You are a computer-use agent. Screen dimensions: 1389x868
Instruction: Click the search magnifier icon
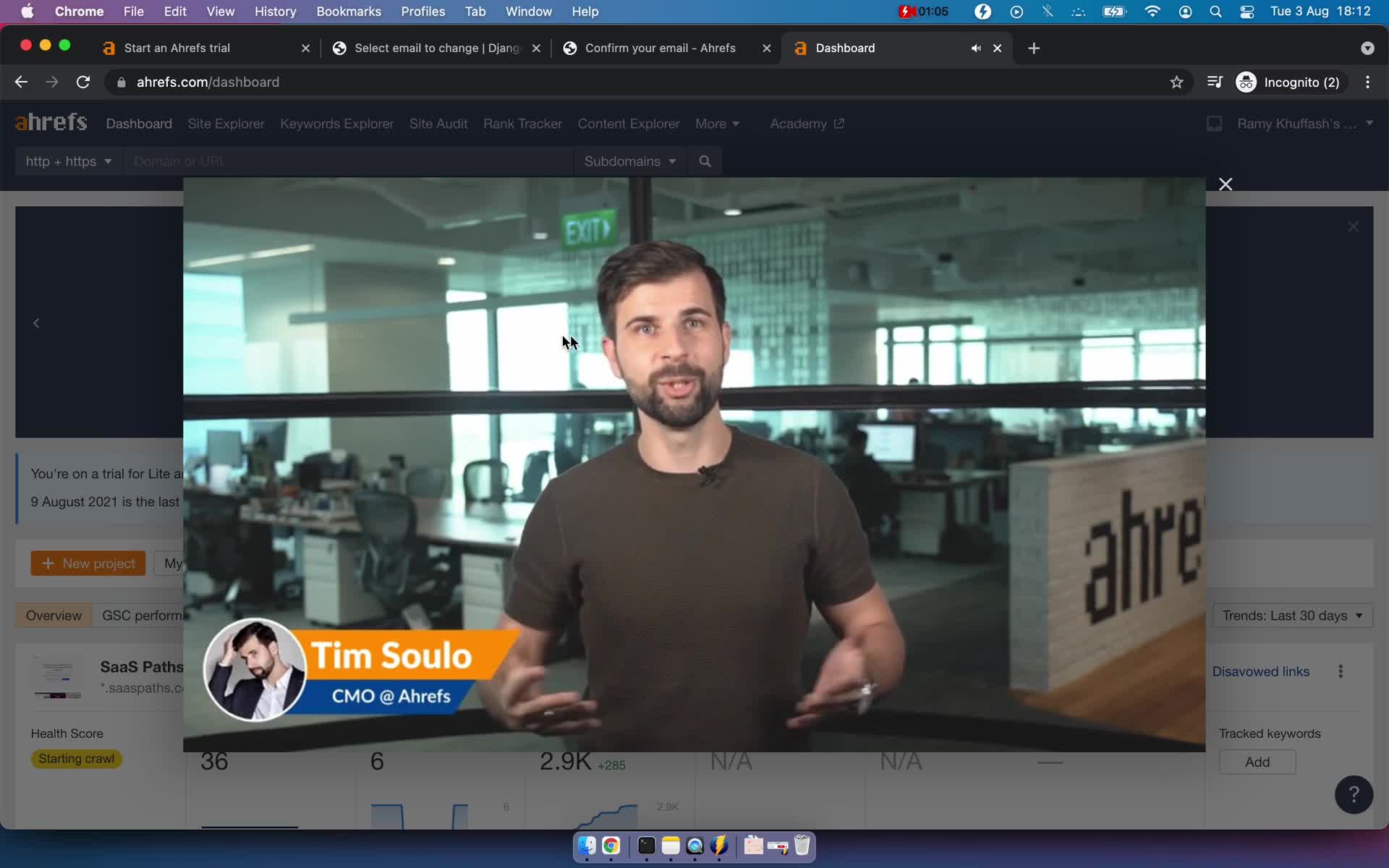(705, 161)
